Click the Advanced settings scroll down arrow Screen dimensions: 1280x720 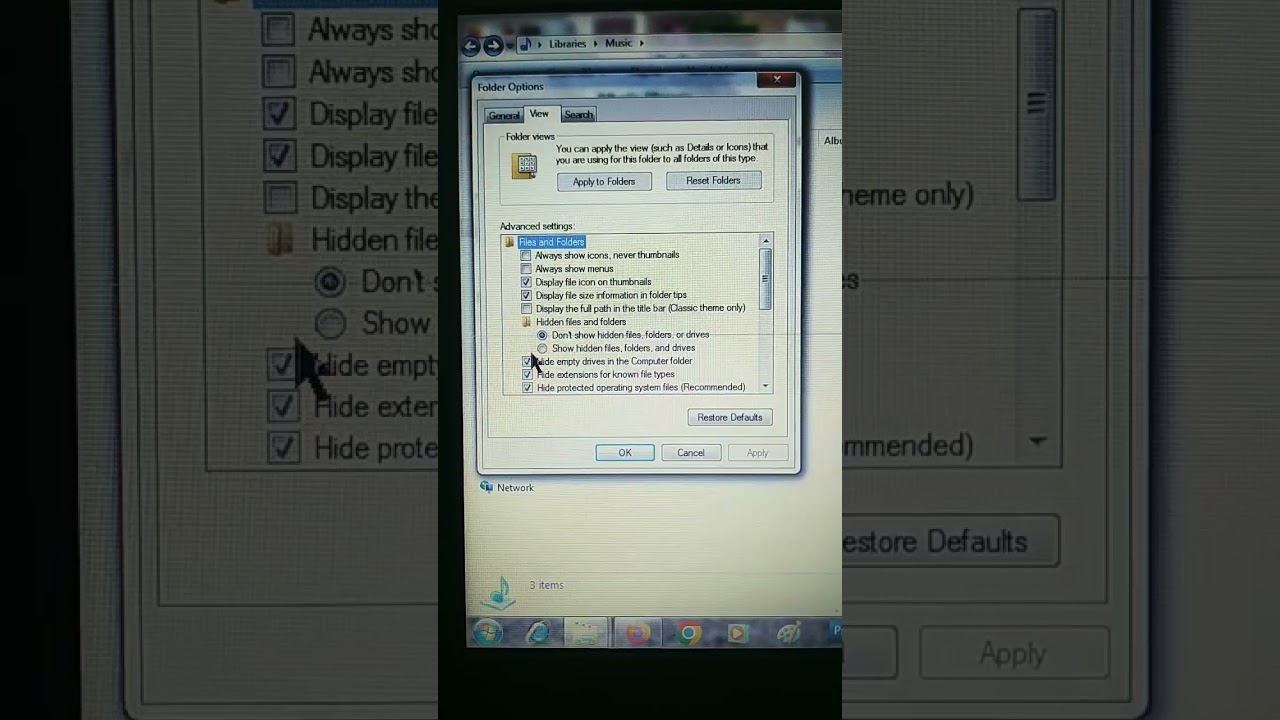(766, 386)
